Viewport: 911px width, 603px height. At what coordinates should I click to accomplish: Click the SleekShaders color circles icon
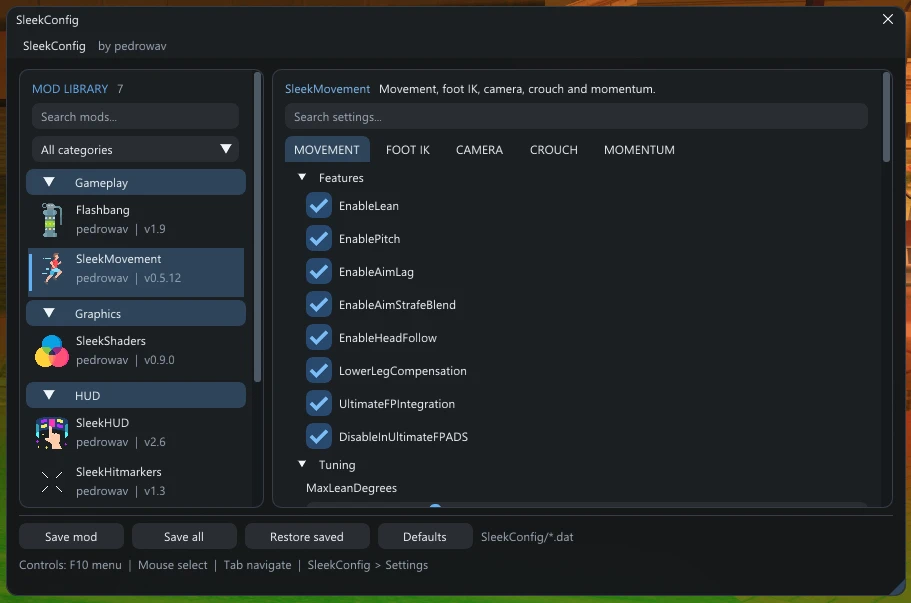(52, 351)
